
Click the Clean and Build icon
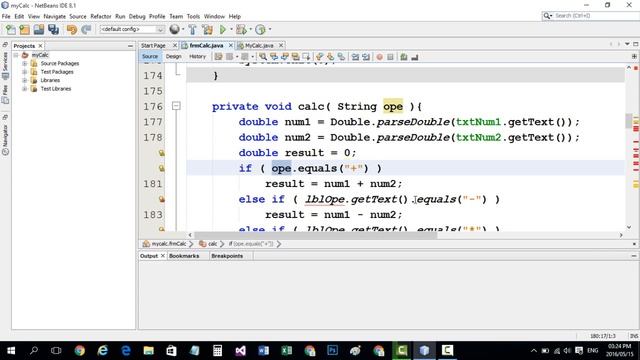click(x=207, y=29)
